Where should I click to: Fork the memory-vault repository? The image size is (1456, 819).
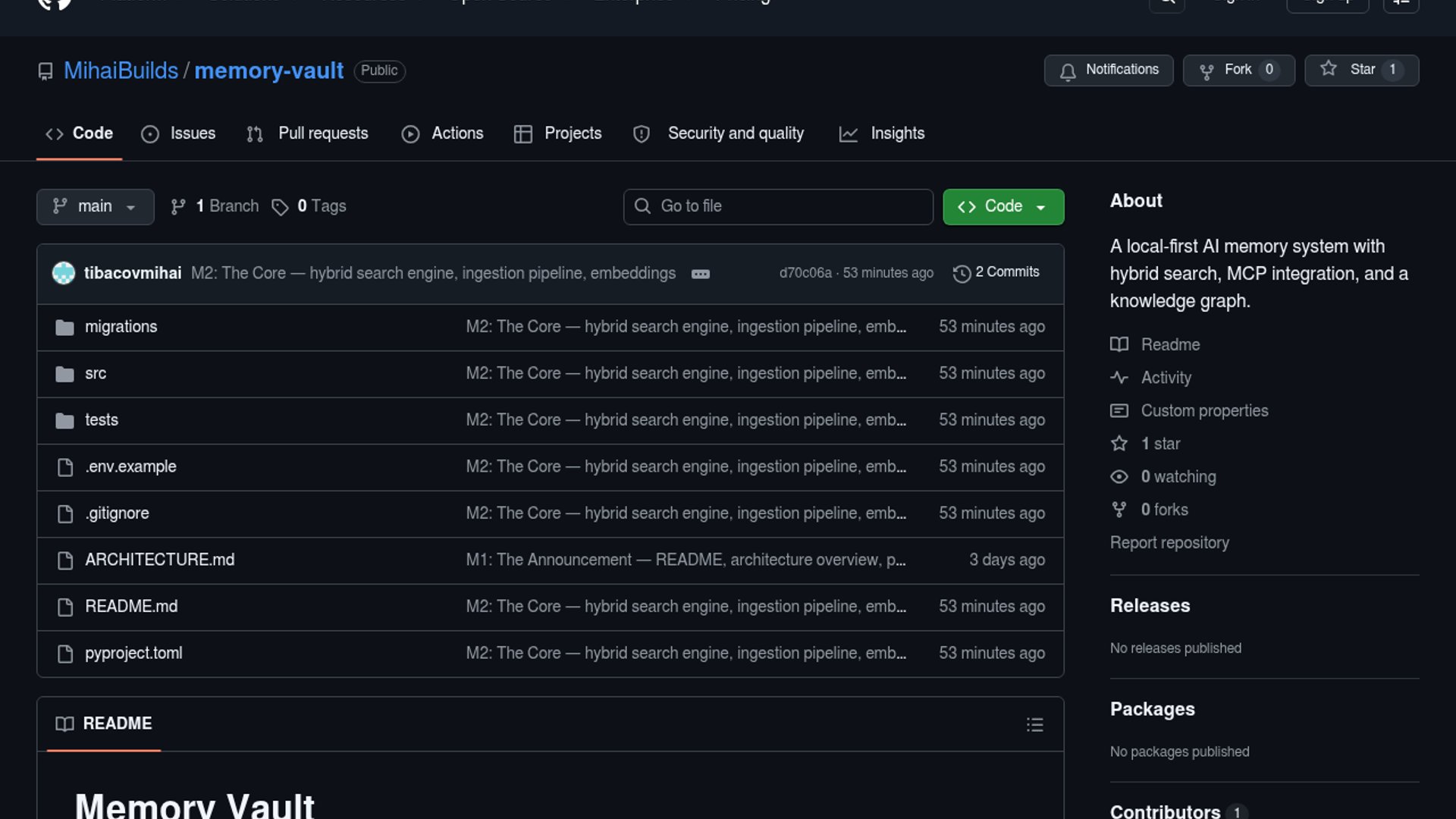[1238, 70]
